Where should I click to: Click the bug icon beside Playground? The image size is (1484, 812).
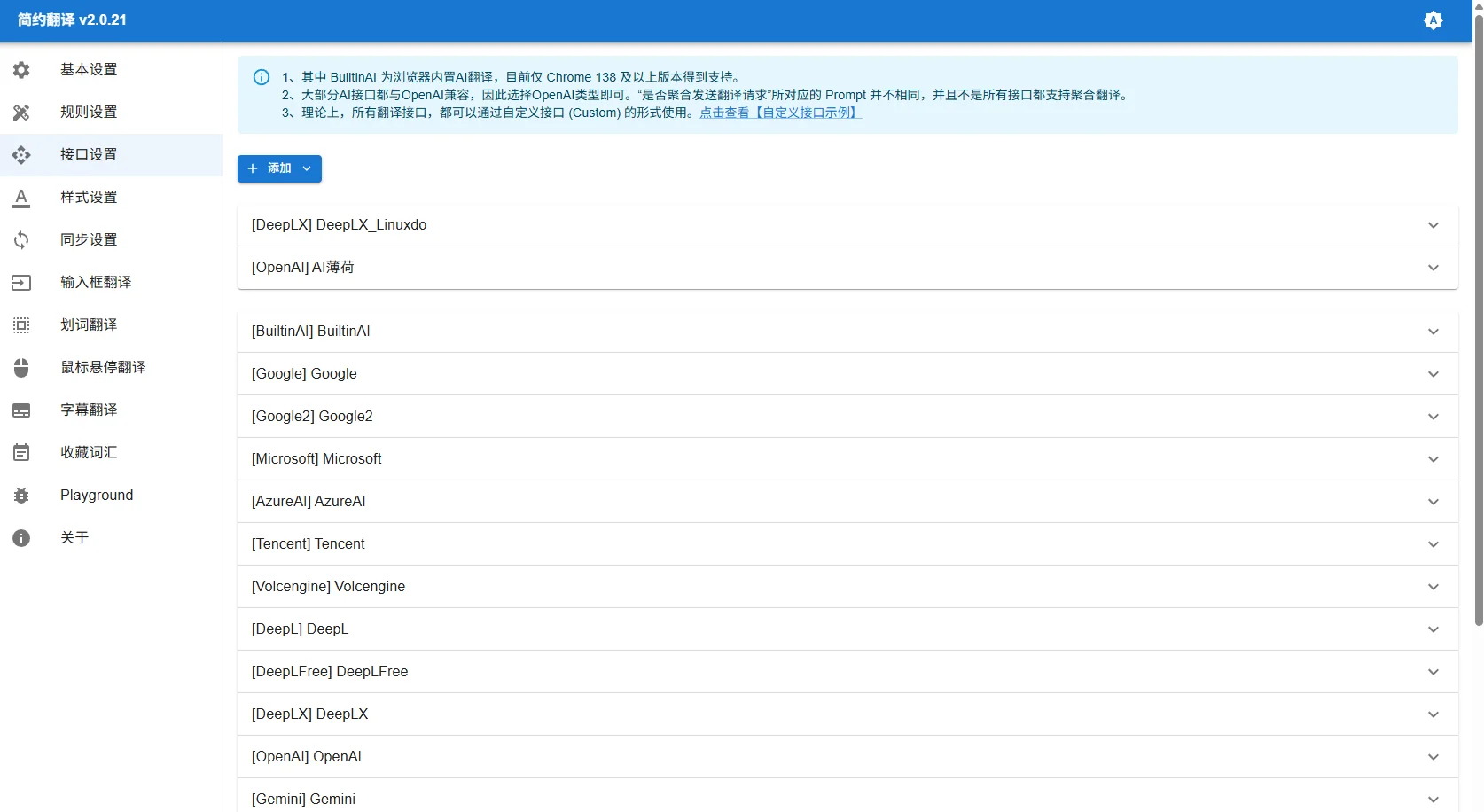click(21, 496)
